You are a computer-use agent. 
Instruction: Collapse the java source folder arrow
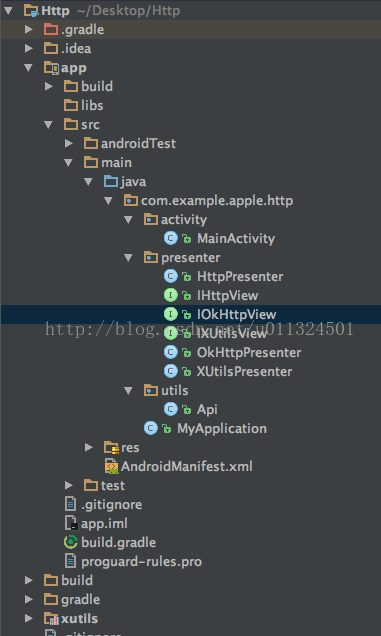tap(88, 182)
